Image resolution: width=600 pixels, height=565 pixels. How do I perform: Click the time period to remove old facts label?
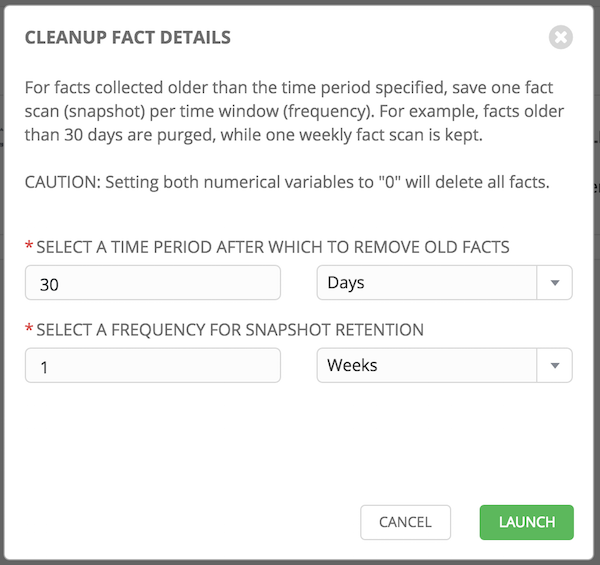(273, 247)
